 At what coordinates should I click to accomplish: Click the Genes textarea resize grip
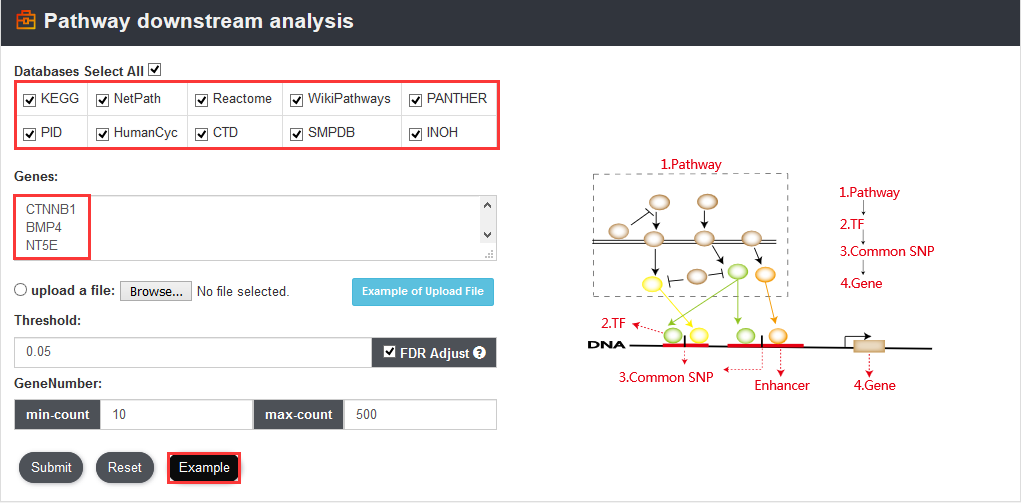pos(490,255)
